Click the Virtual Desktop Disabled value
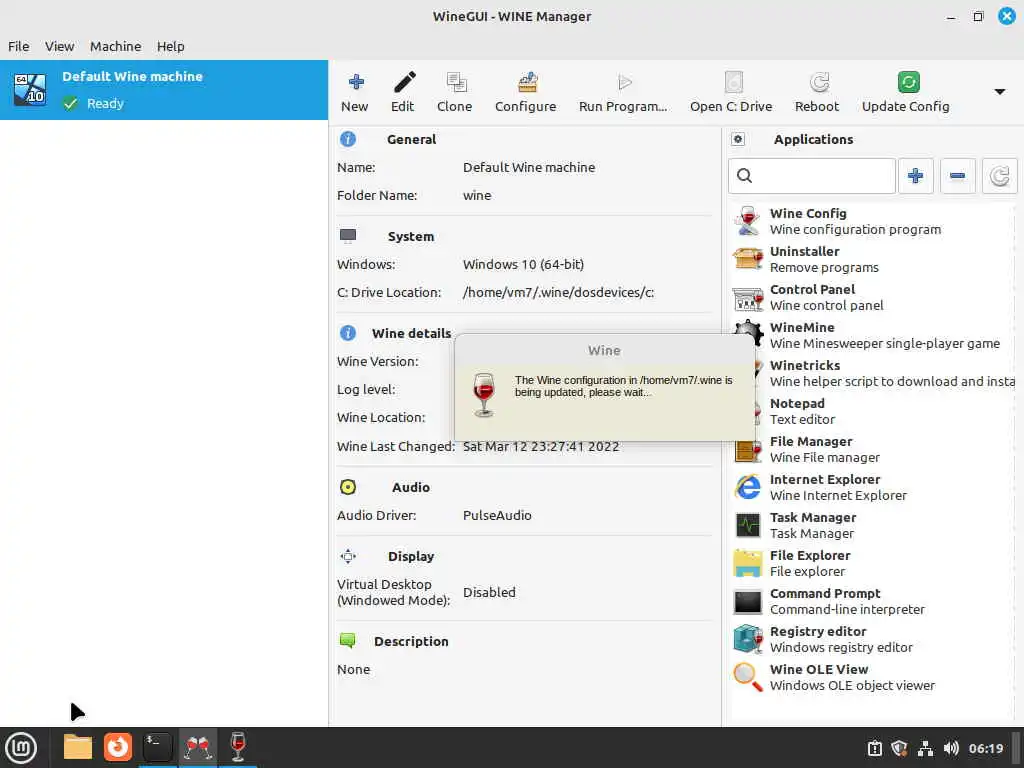1024x768 pixels. [489, 592]
